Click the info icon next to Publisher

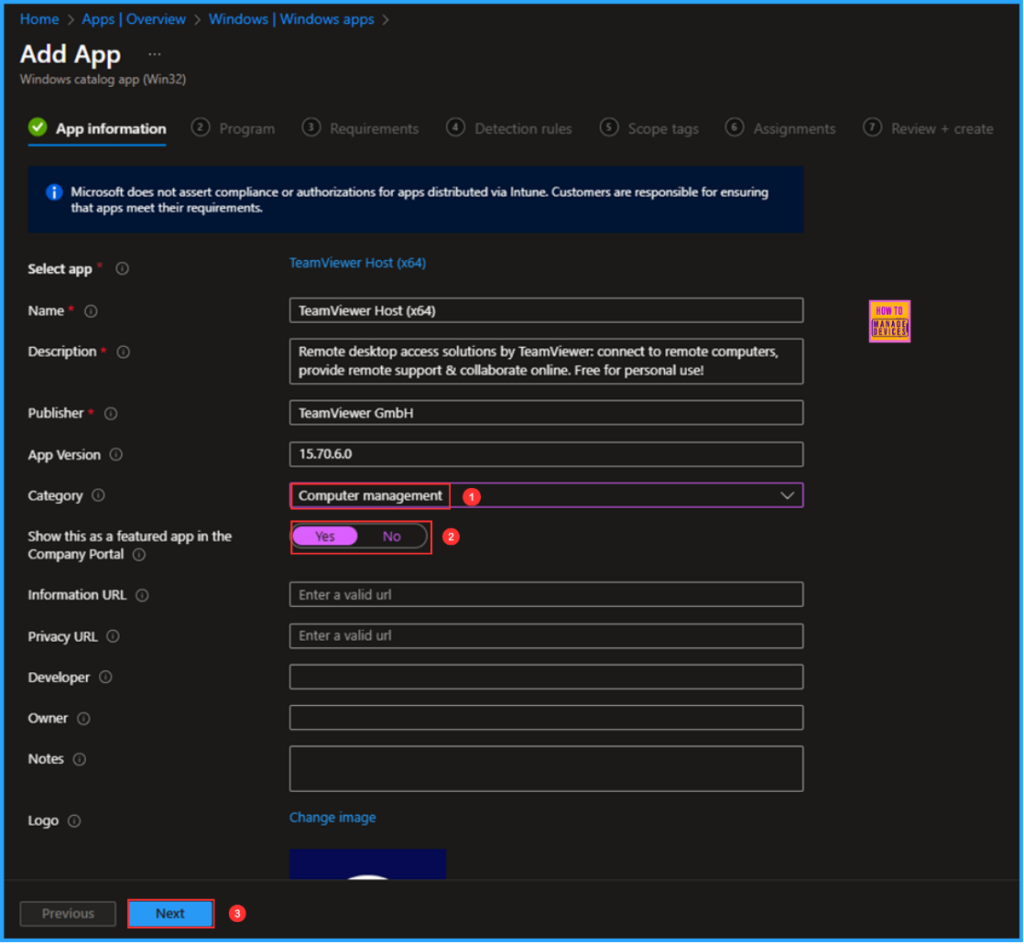[110, 413]
